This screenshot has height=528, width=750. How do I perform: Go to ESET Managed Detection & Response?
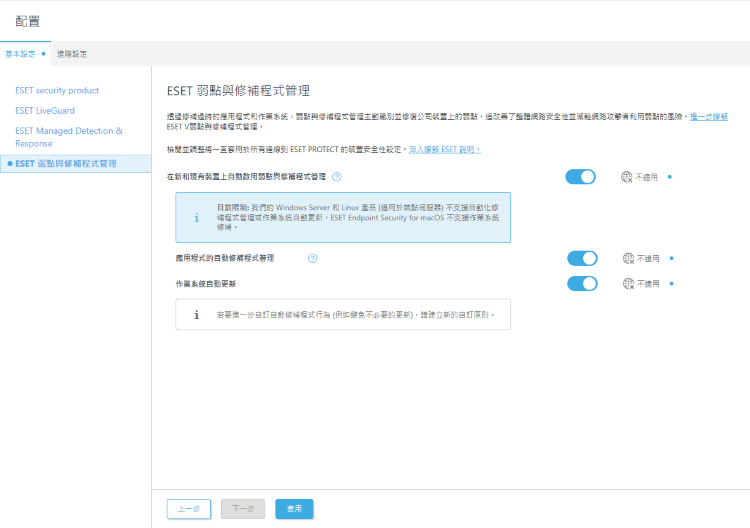[69, 136]
